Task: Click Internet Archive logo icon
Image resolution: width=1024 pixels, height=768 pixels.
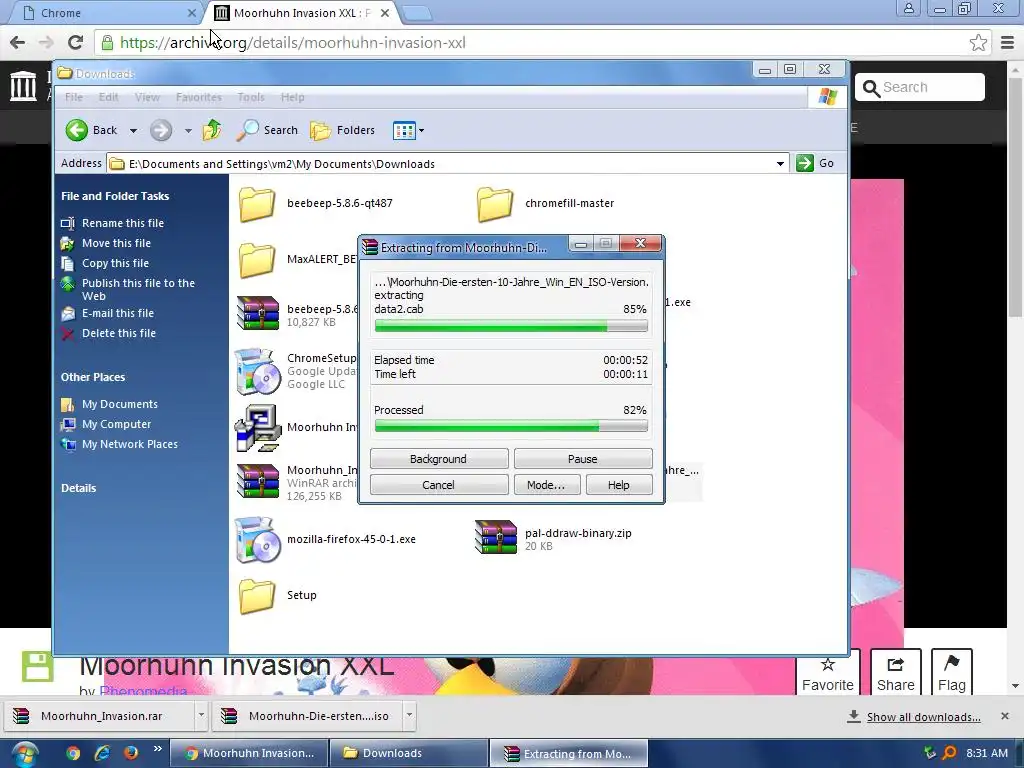Action: tap(24, 86)
